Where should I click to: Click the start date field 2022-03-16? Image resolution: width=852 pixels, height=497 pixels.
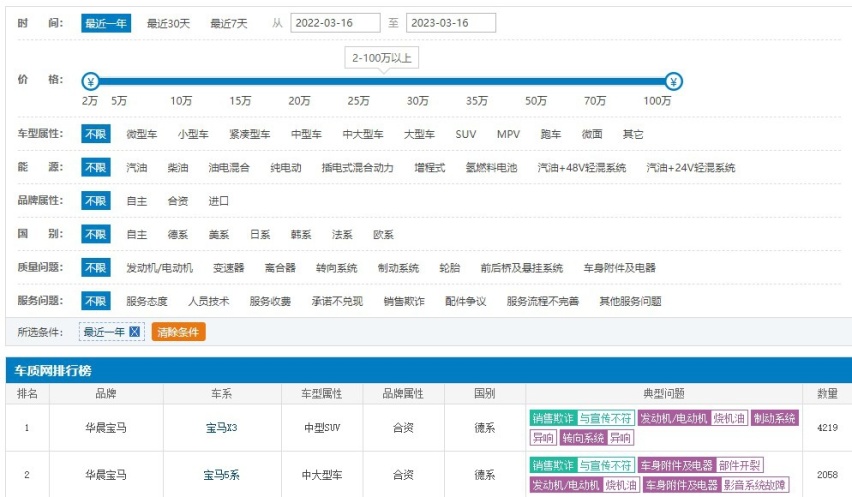pyautogui.click(x=335, y=23)
